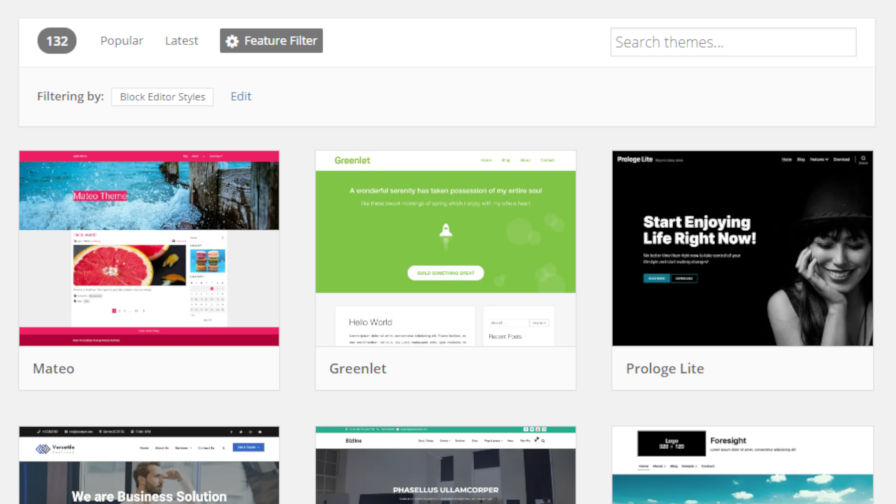
Task: Click the search icon in Prologe Lite preview
Action: [x=862, y=158]
